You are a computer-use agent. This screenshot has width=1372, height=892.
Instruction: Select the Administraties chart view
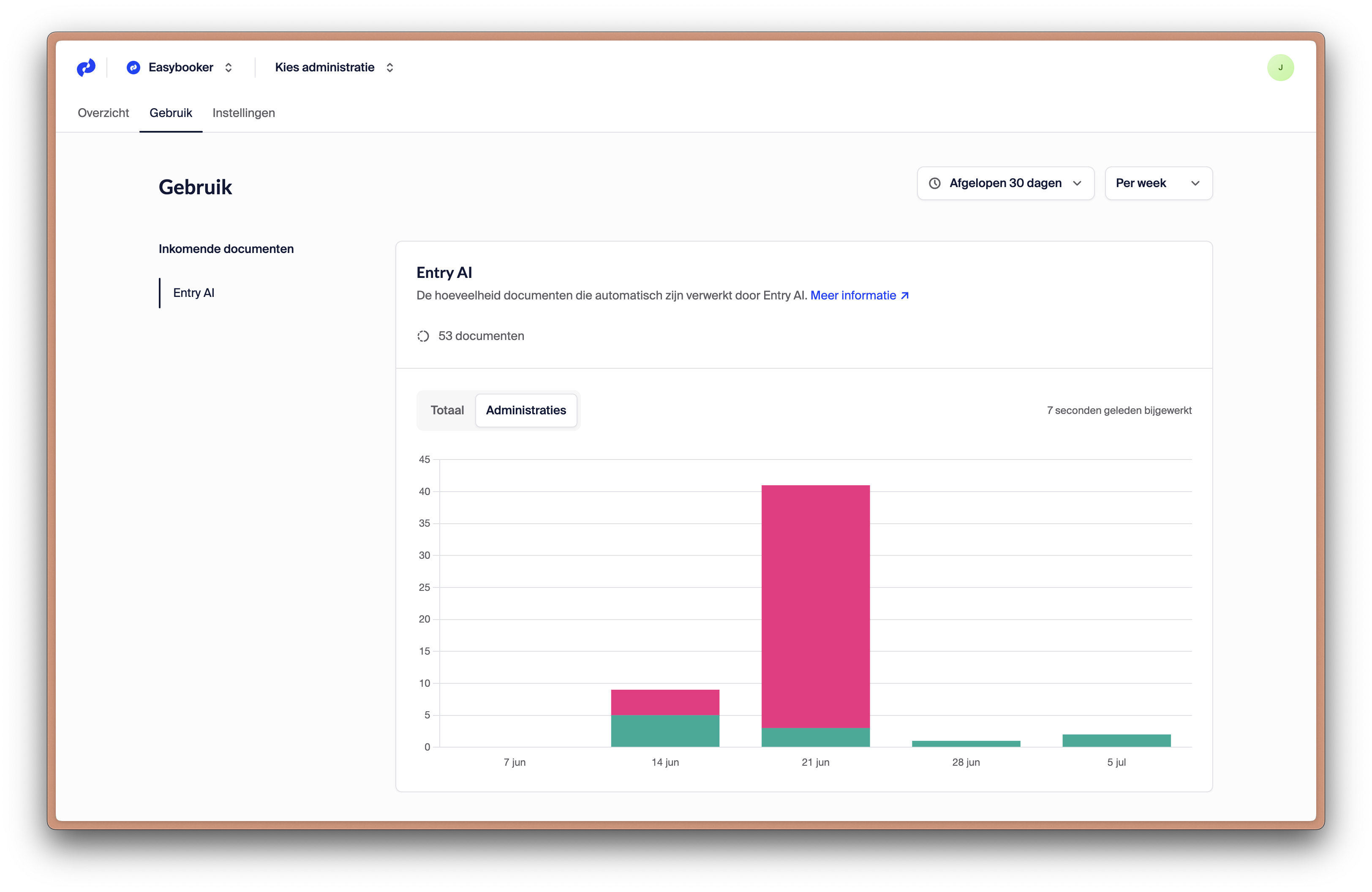tap(526, 410)
